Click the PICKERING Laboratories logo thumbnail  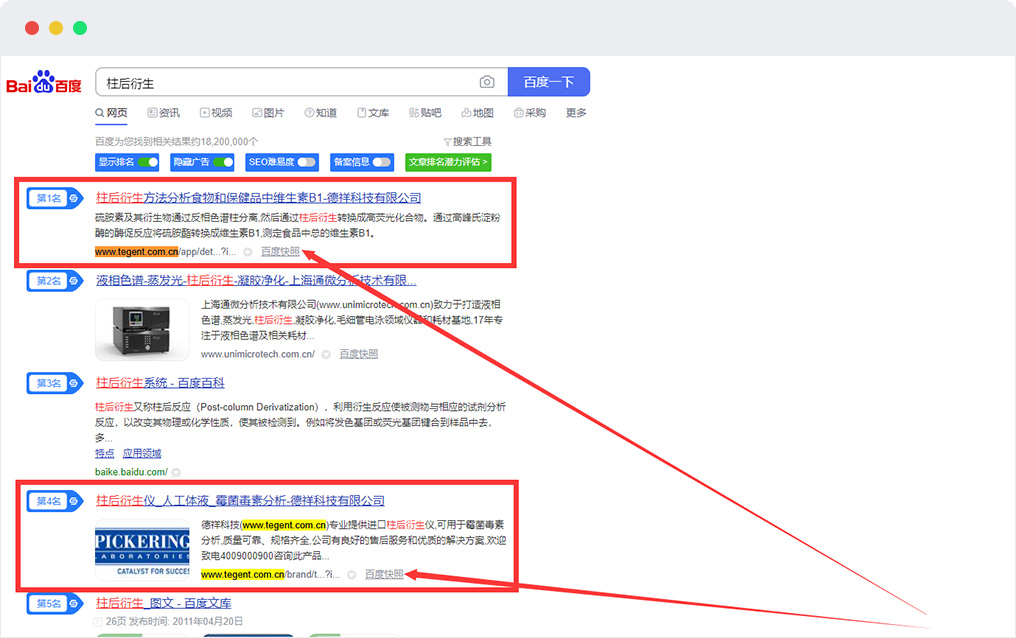click(x=142, y=550)
